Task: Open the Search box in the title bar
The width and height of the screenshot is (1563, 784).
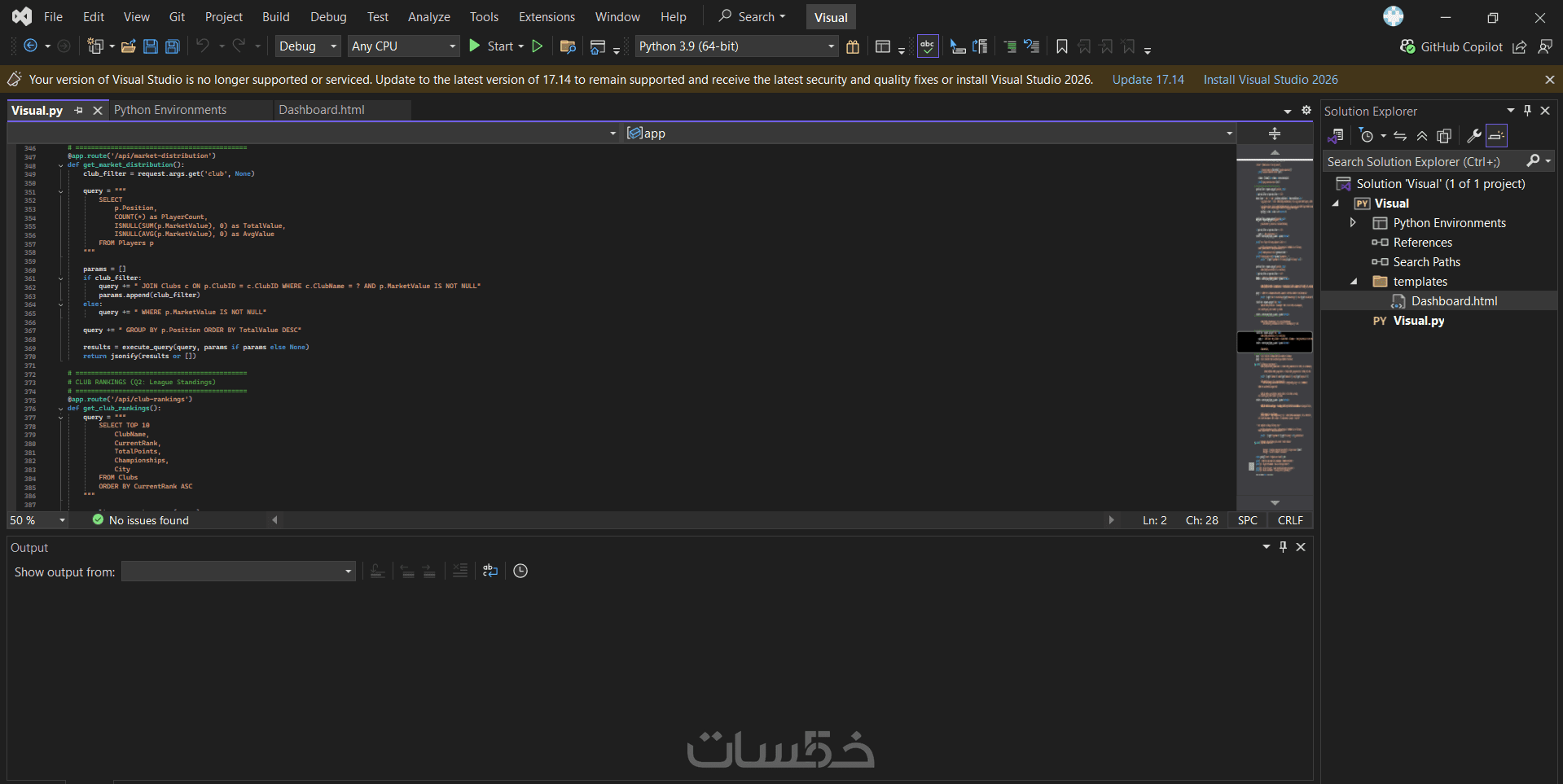Action: click(752, 17)
